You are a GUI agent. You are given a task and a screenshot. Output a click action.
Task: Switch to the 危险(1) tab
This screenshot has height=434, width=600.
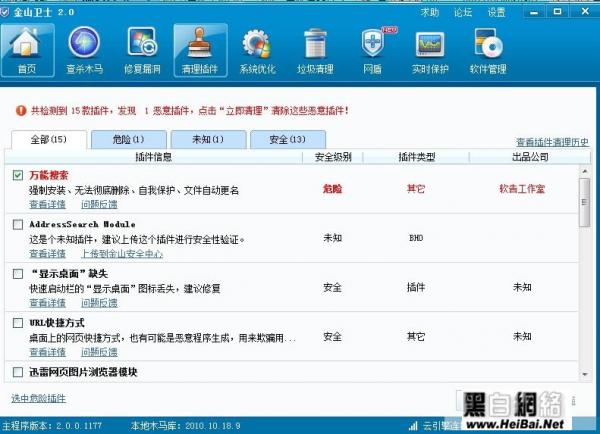point(129,140)
